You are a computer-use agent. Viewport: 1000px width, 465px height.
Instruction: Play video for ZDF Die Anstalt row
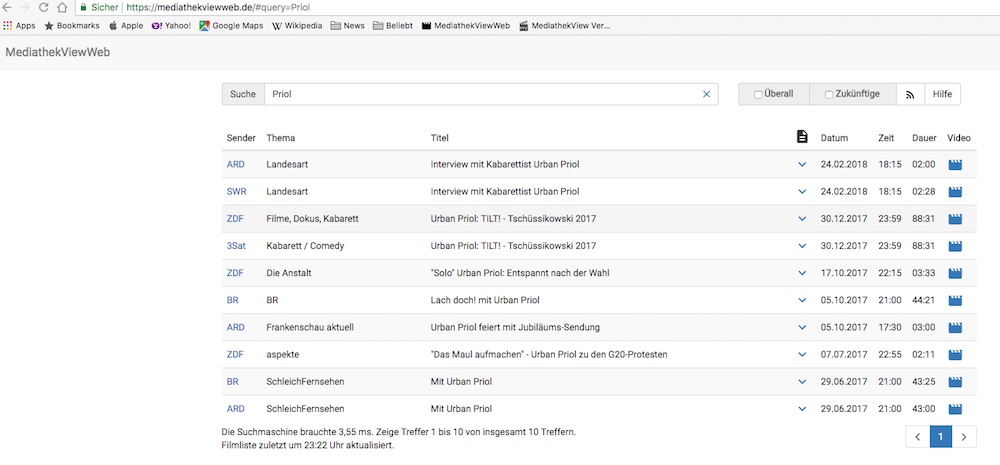[x=954, y=273]
